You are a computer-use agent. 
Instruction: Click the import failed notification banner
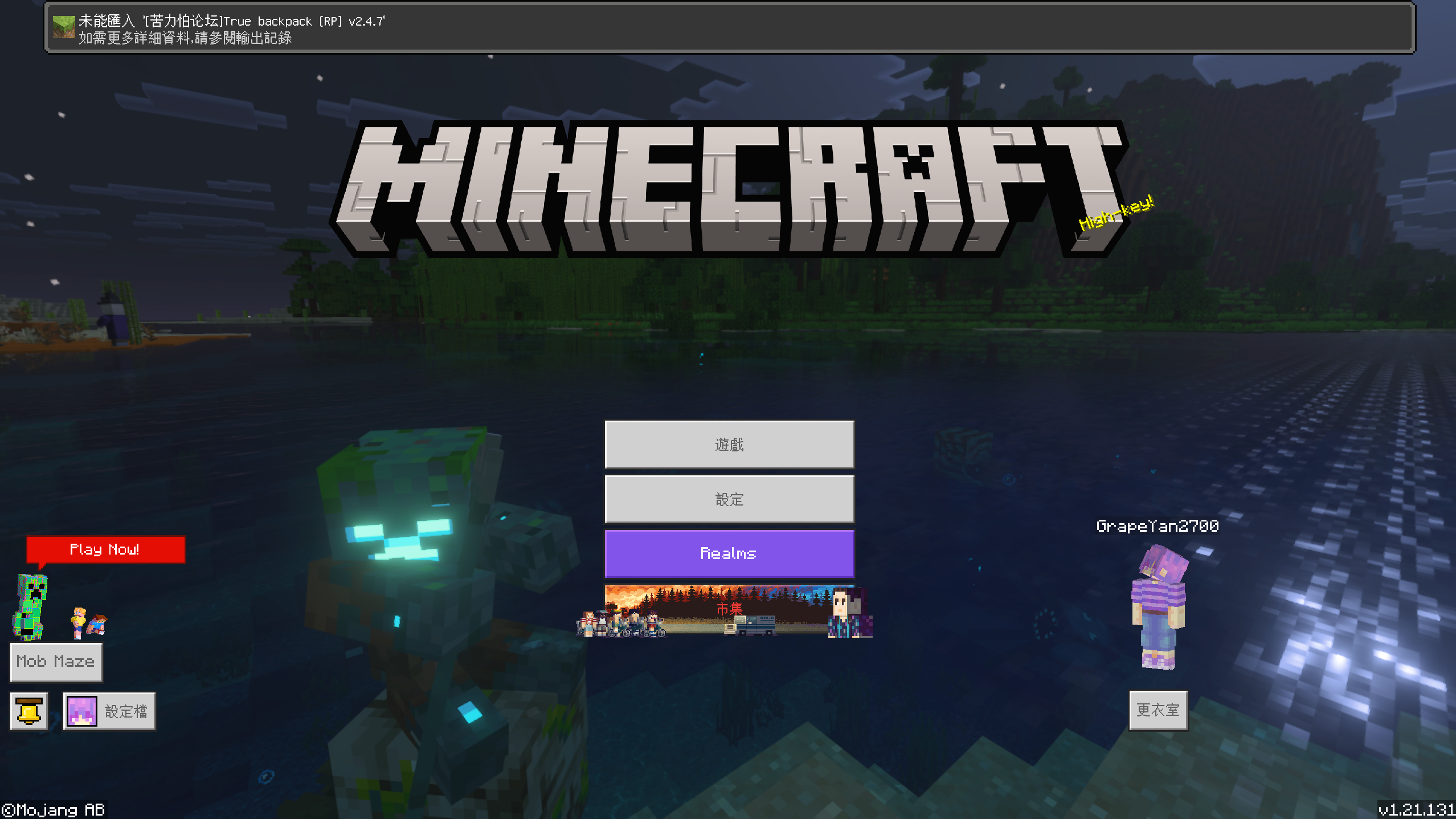coord(730,28)
